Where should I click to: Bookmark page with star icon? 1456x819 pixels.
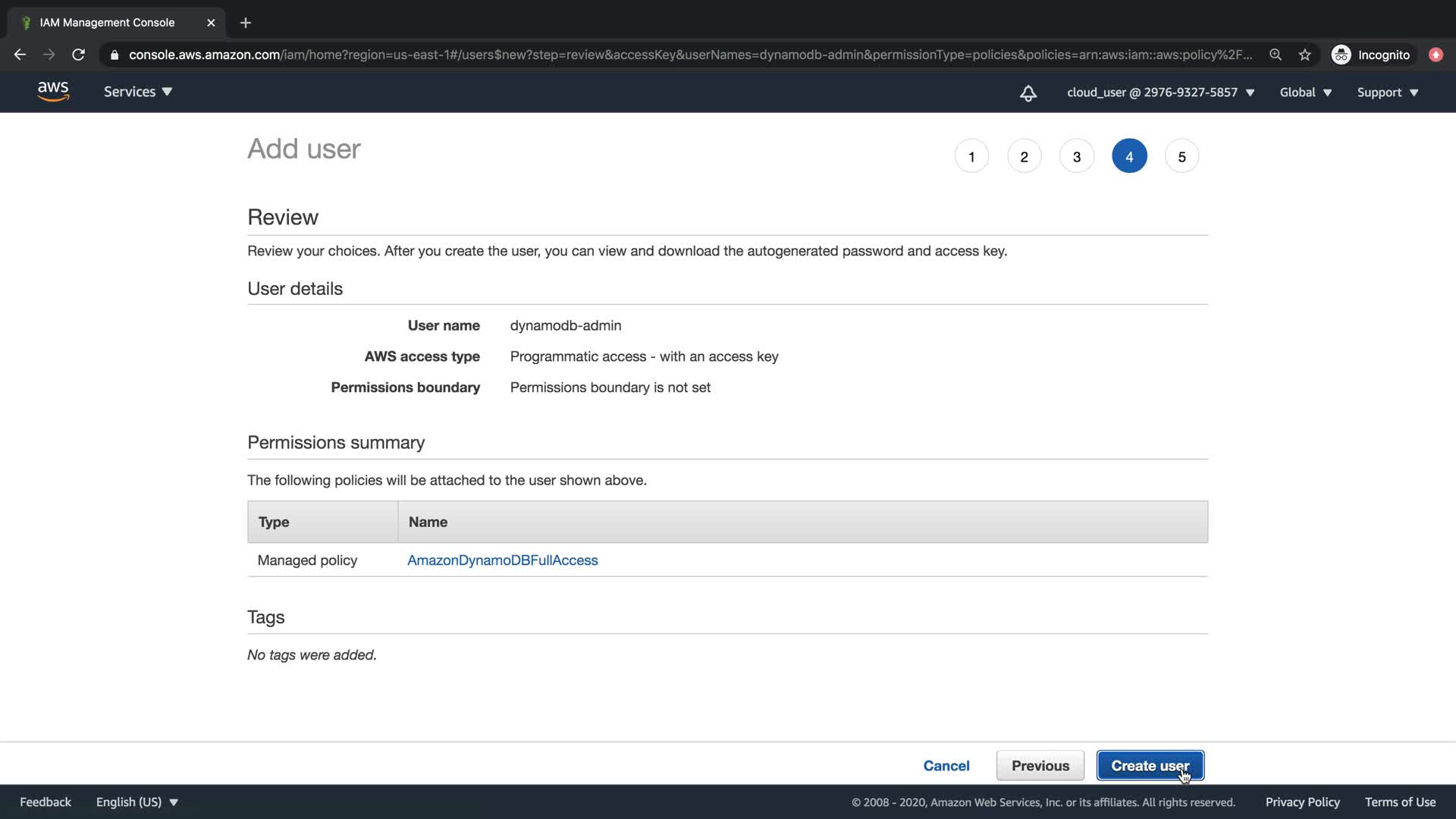click(x=1304, y=55)
